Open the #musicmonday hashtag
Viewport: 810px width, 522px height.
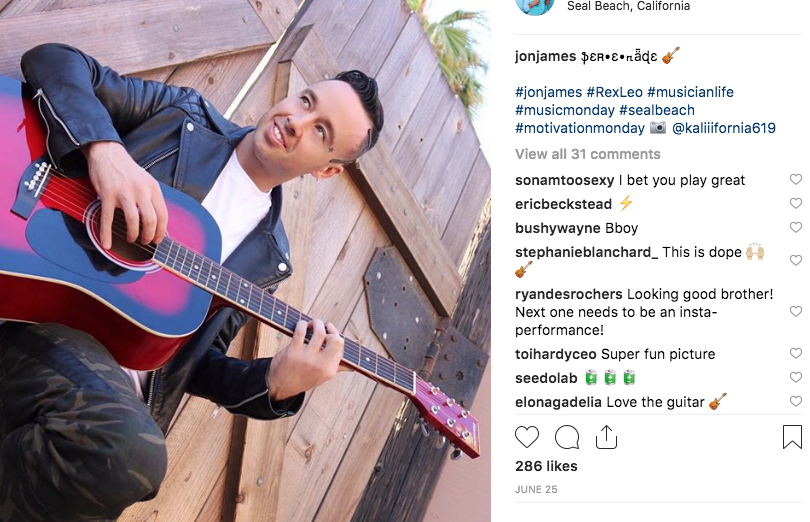(565, 110)
